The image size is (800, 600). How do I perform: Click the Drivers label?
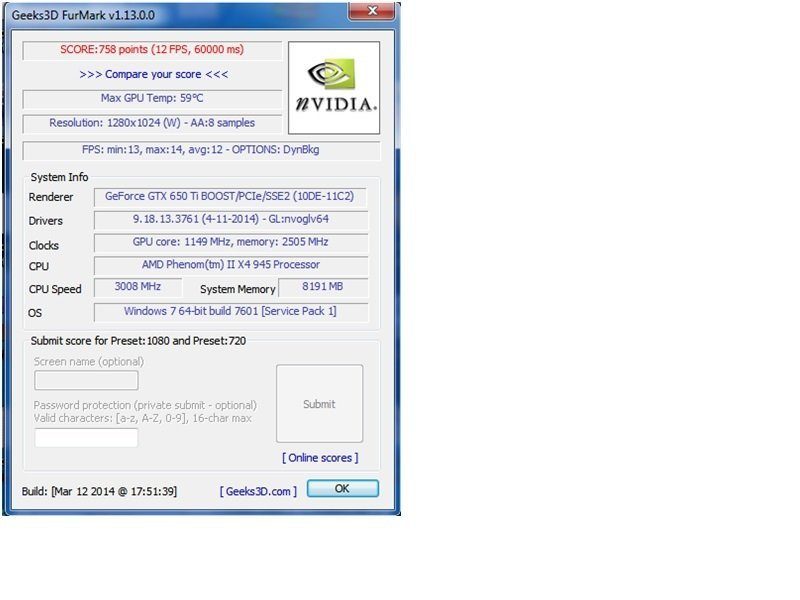pos(45,221)
